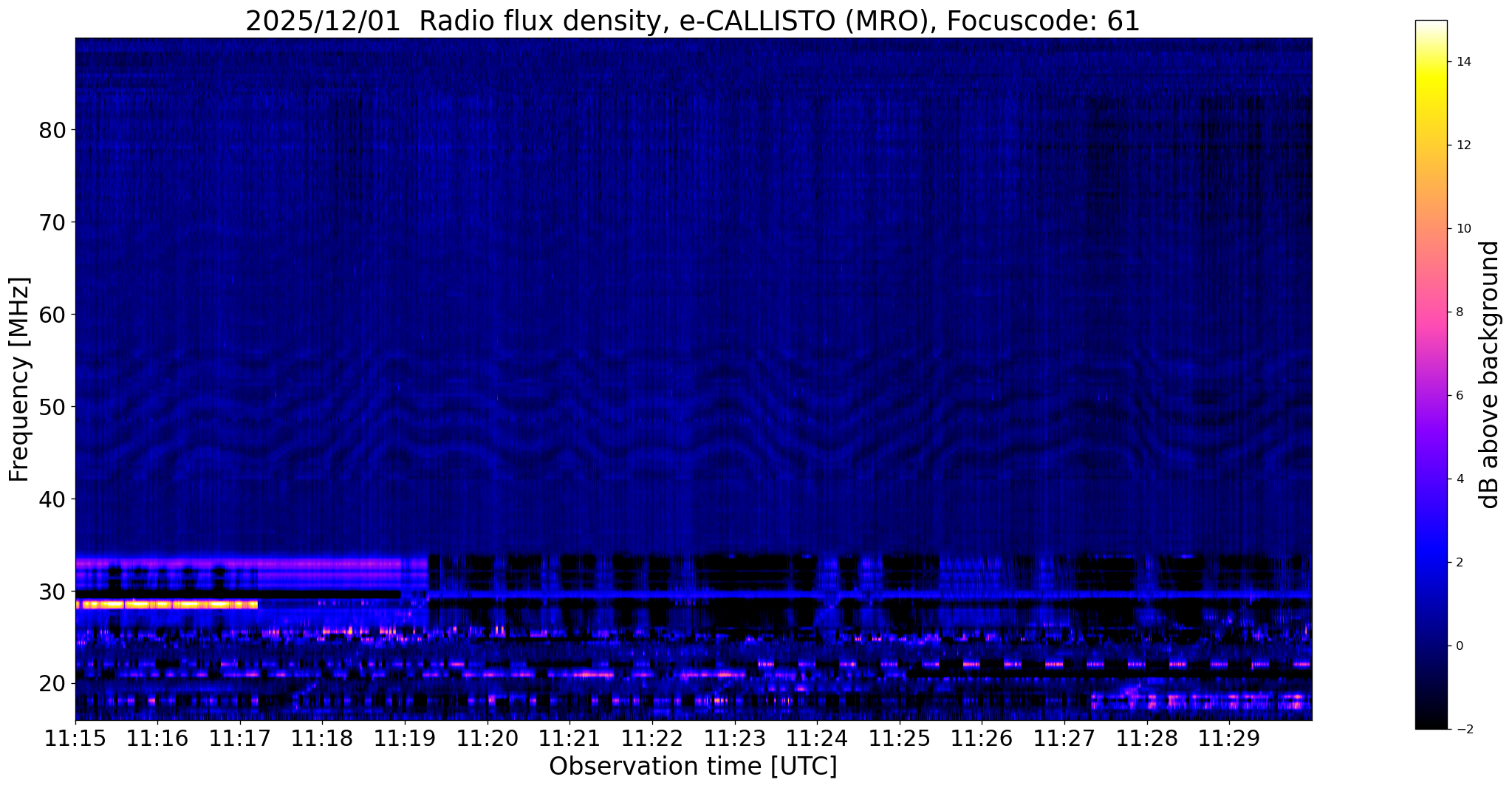Click the 11:25 time tick label
1512x788 pixels.
(x=899, y=738)
